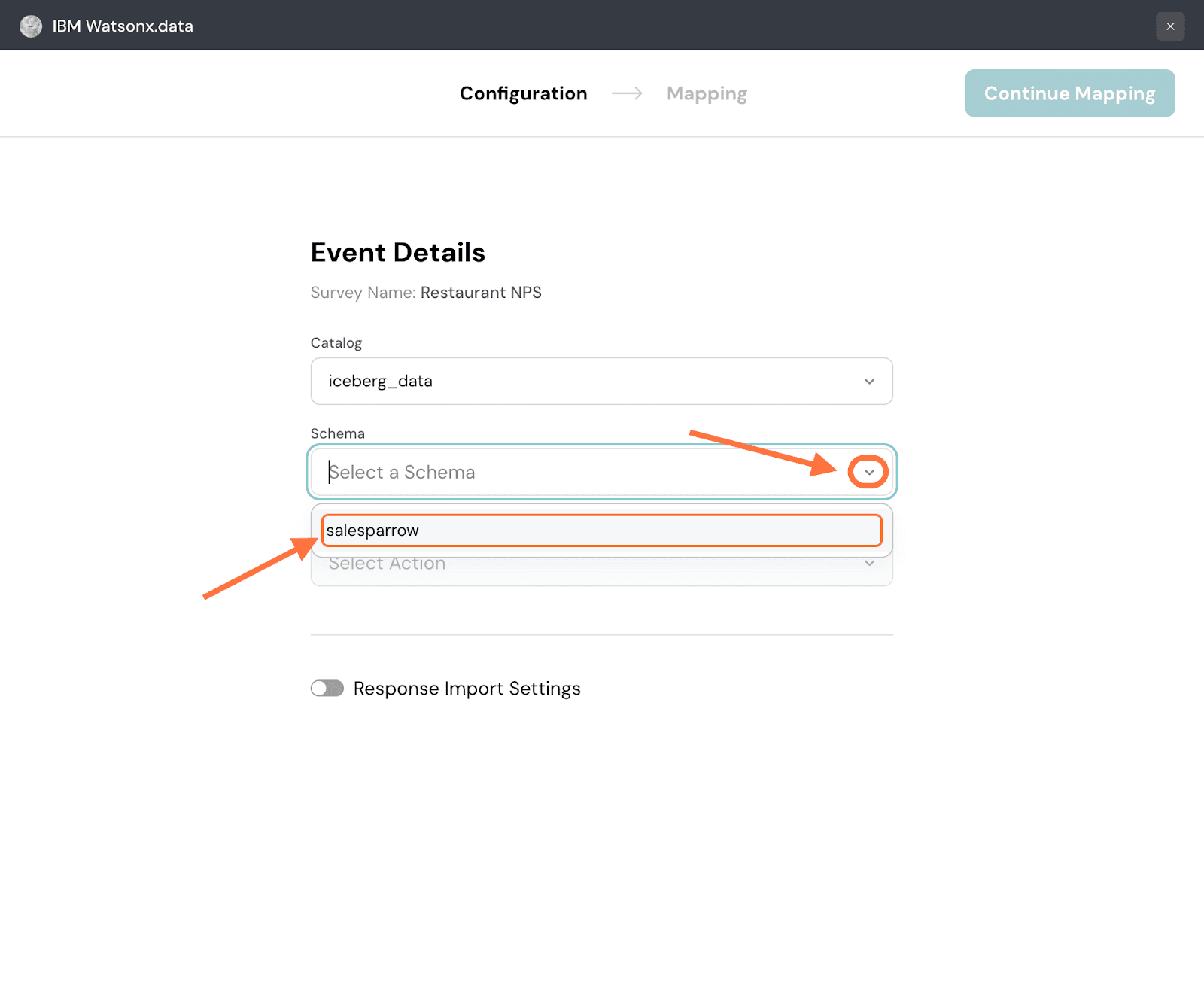This screenshot has width=1204, height=982.
Task: Enable the Response Import Settings toggle
Action: tap(327, 689)
